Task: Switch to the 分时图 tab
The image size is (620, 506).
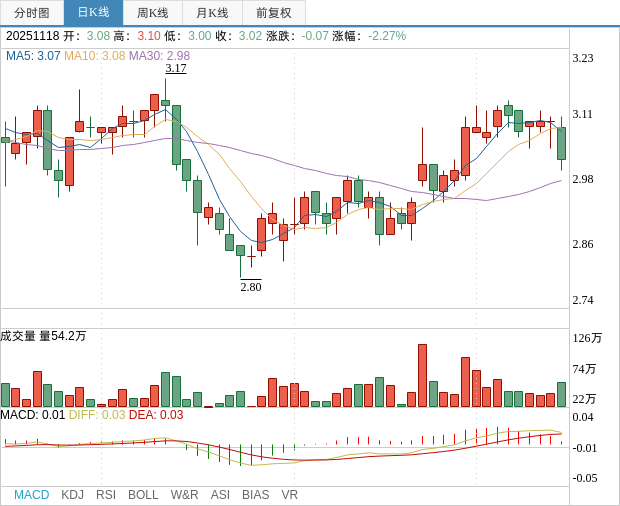Action: [32, 13]
